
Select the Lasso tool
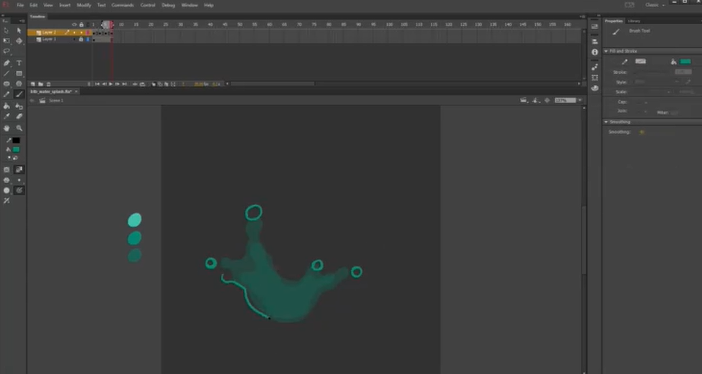tap(6, 51)
